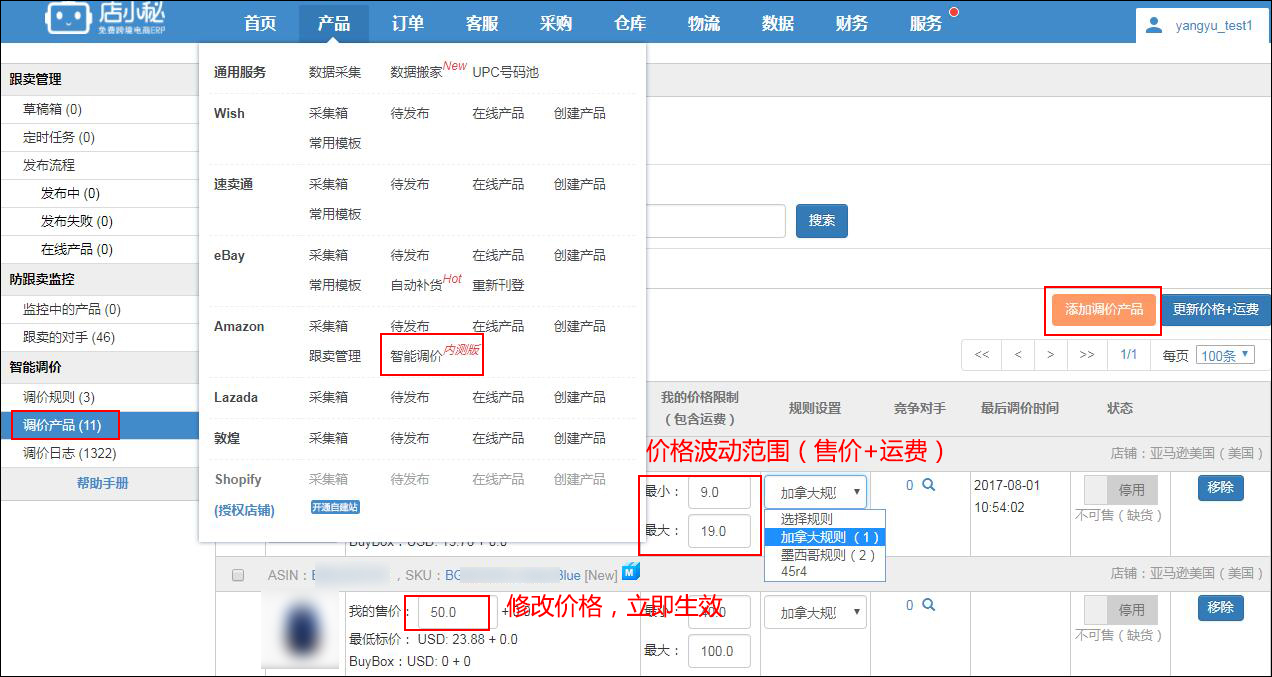Open 创建产品 in the Lazada row
Image resolution: width=1272 pixels, height=677 pixels.
[x=580, y=397]
